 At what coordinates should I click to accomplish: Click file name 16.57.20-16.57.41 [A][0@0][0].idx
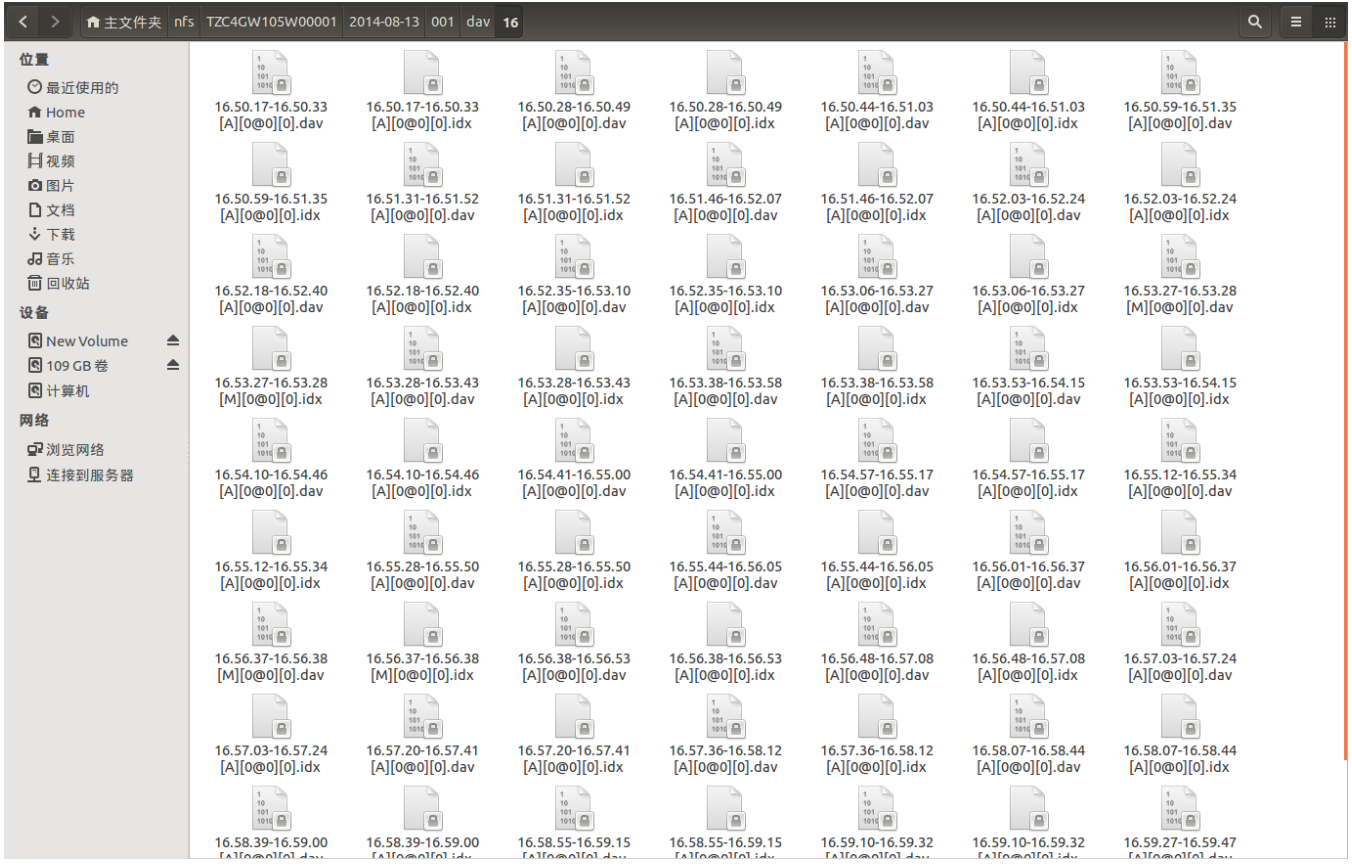pyautogui.click(x=573, y=759)
